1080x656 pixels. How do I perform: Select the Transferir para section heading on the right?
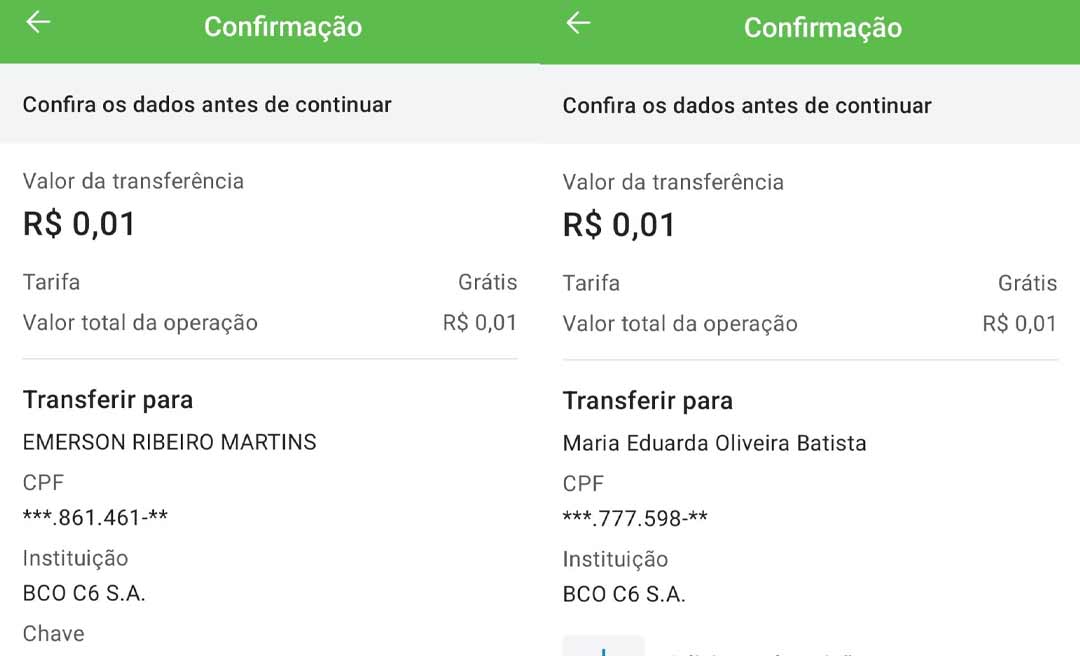pyautogui.click(x=647, y=401)
